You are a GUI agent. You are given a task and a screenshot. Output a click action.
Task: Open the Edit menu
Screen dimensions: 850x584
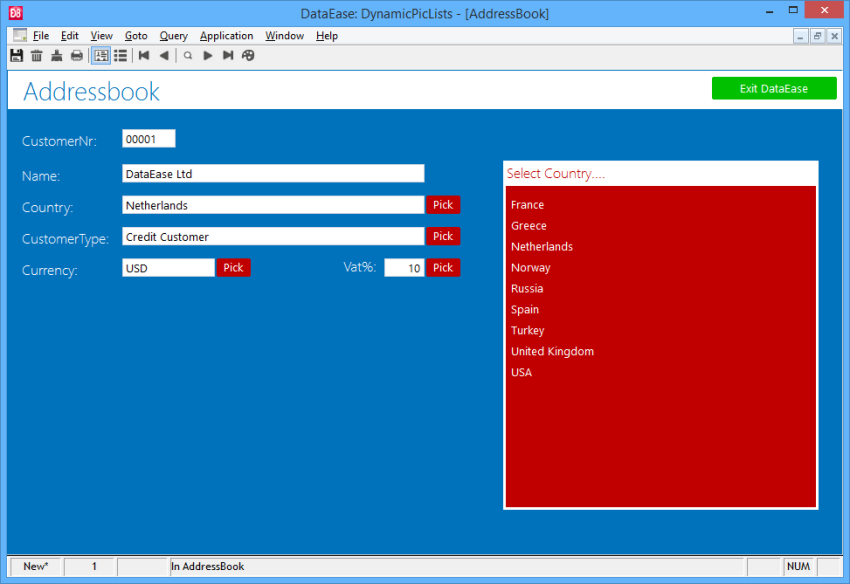pos(69,36)
